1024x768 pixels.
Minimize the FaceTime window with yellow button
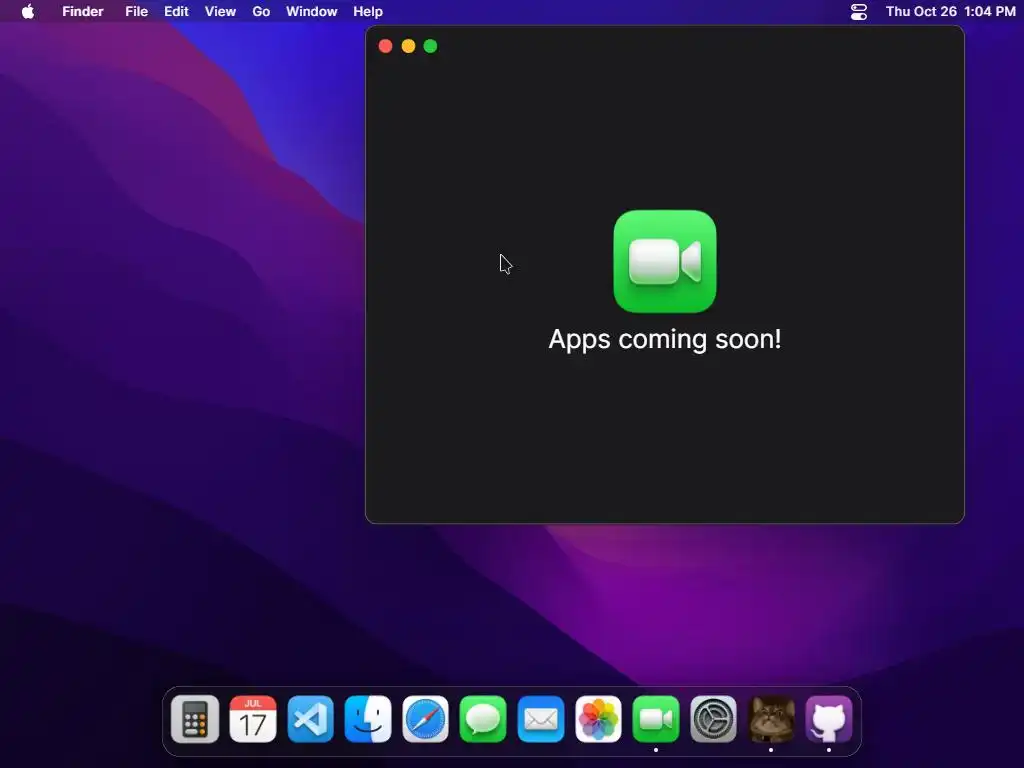408,46
